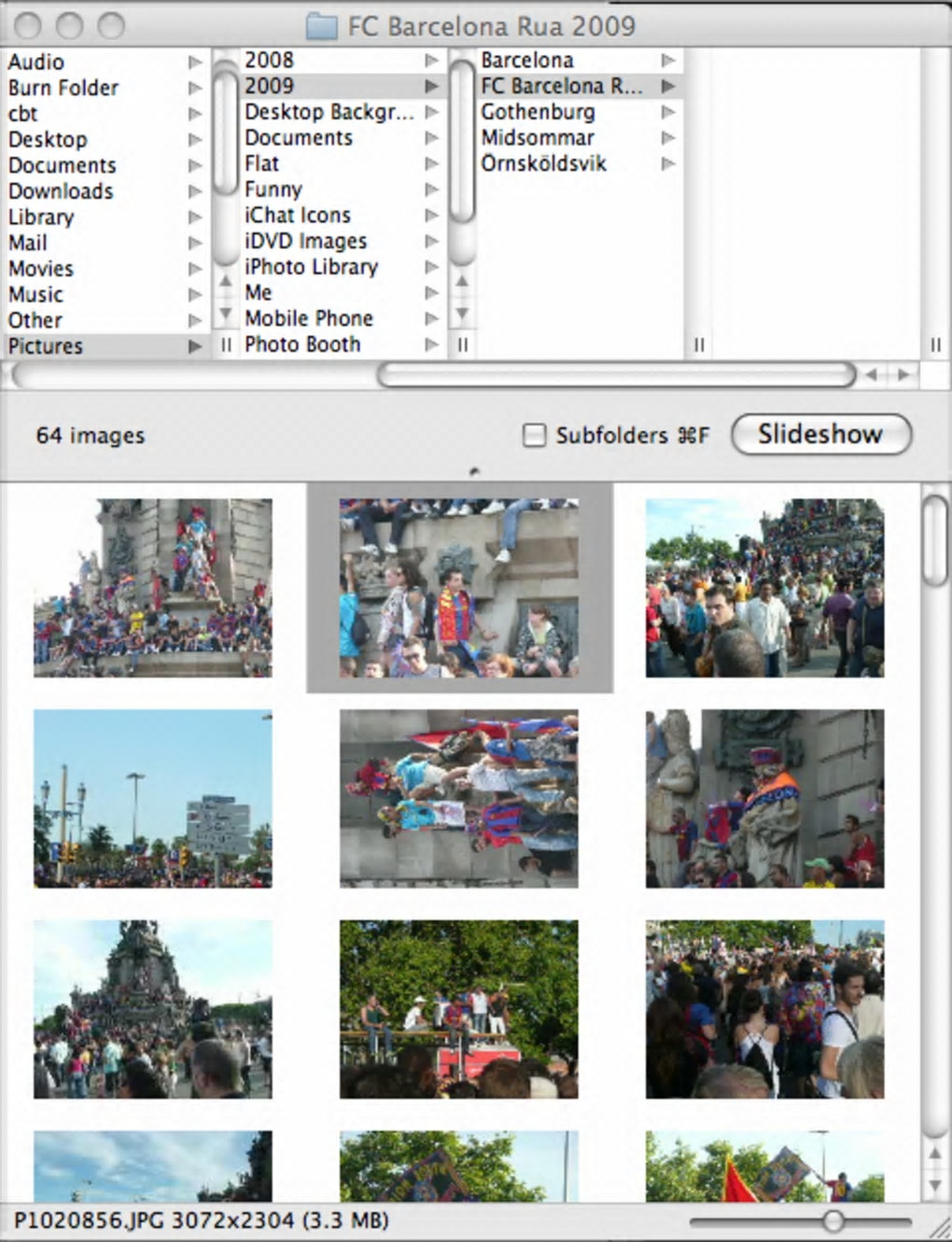
Task: Click the first column resize handle
Action: coord(225,345)
